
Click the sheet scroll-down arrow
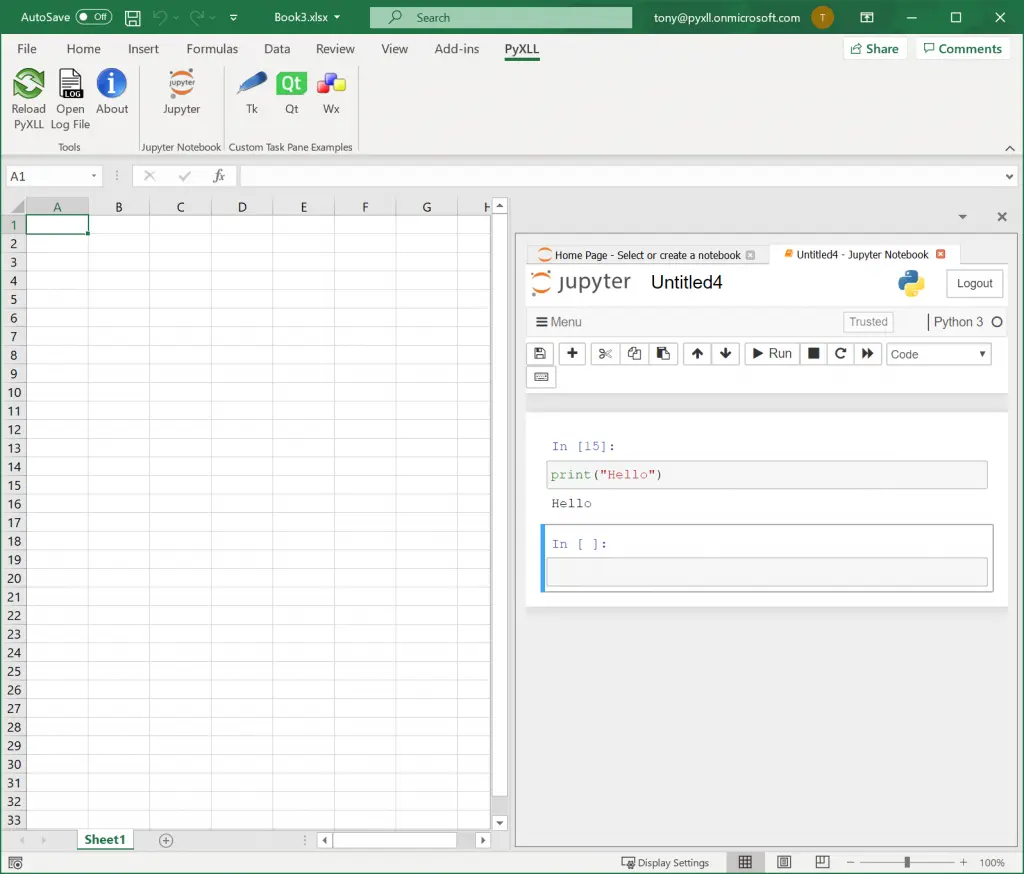pyautogui.click(x=500, y=823)
